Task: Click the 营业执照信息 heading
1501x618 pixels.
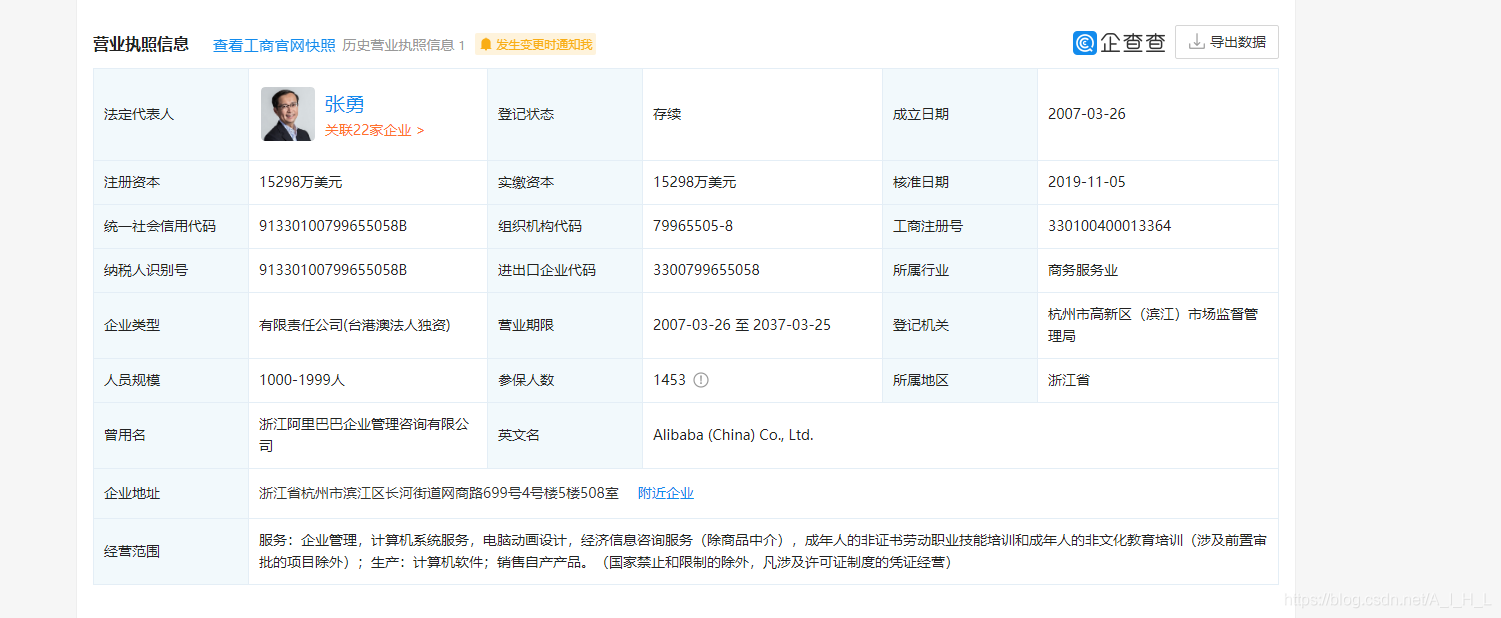Action: pos(141,44)
